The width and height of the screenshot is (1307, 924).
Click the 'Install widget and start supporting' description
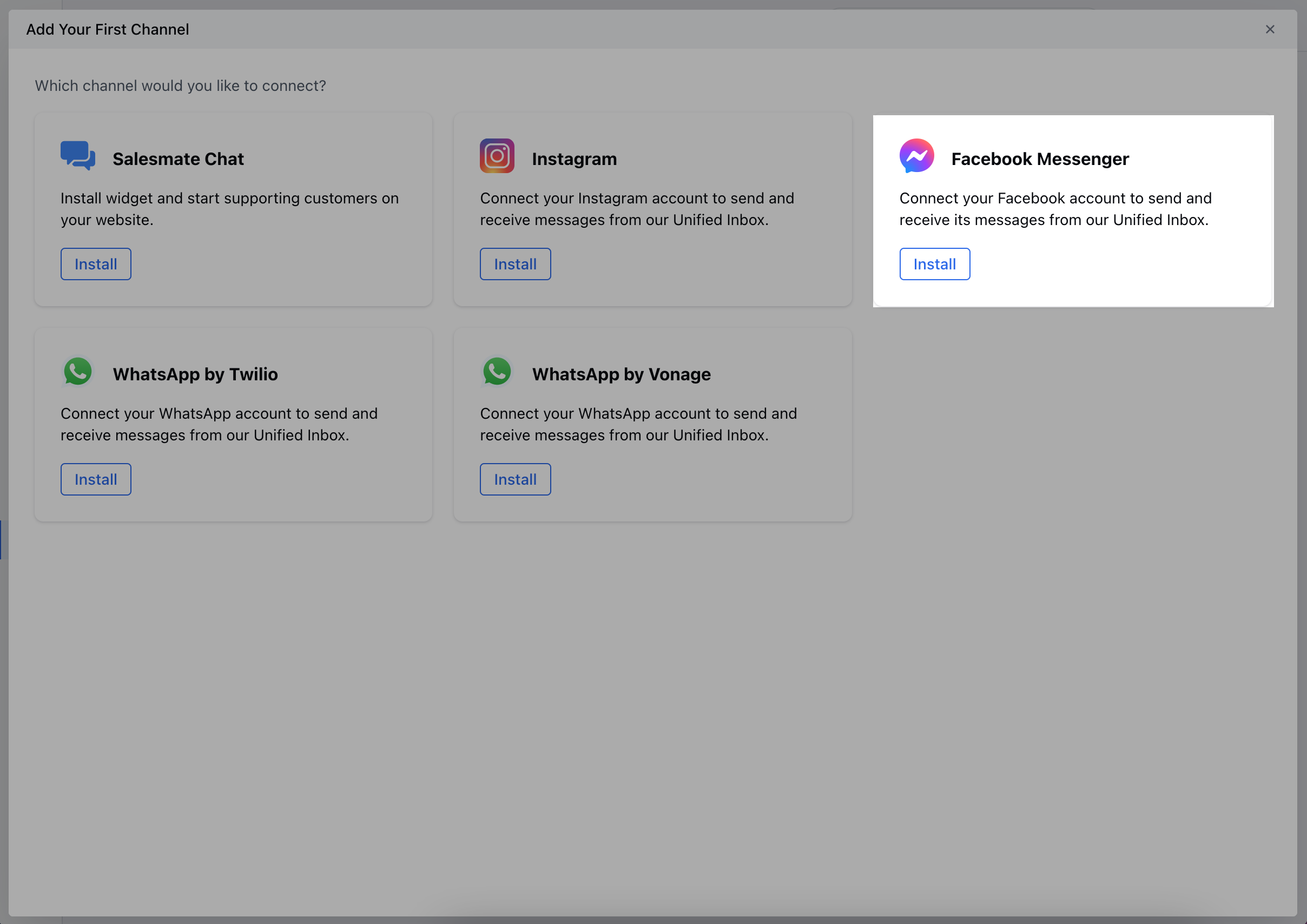point(230,209)
